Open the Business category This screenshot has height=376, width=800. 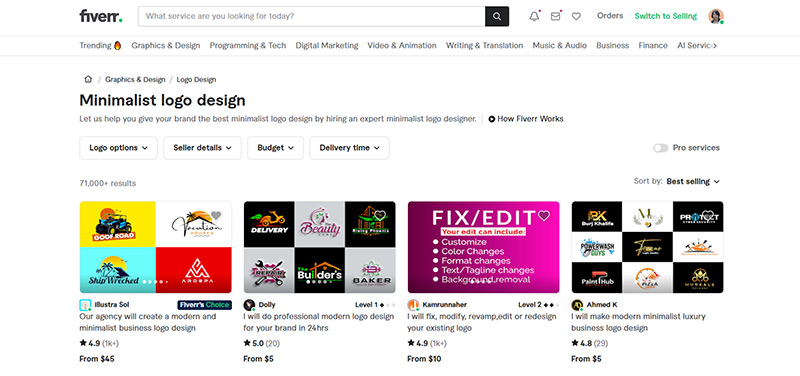pos(613,45)
